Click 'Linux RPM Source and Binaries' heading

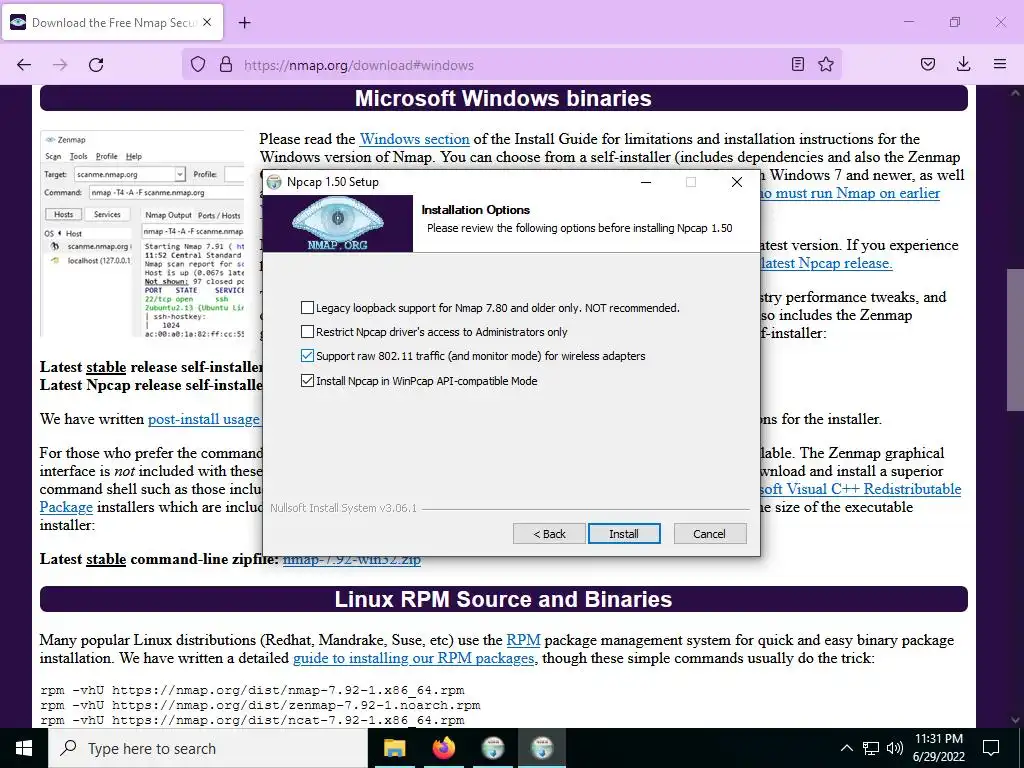pyautogui.click(x=504, y=600)
